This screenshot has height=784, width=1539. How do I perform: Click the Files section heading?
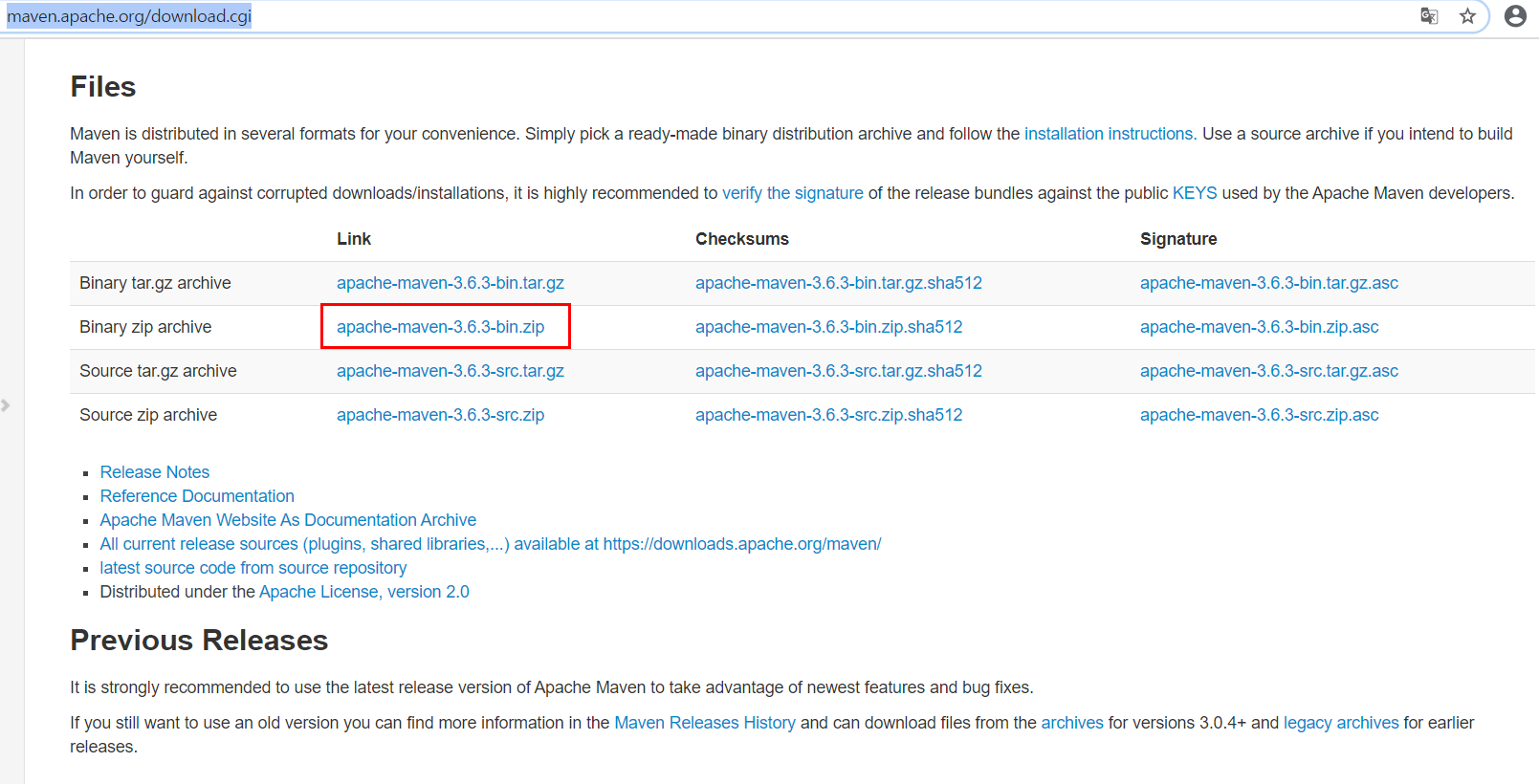pyautogui.click(x=103, y=87)
